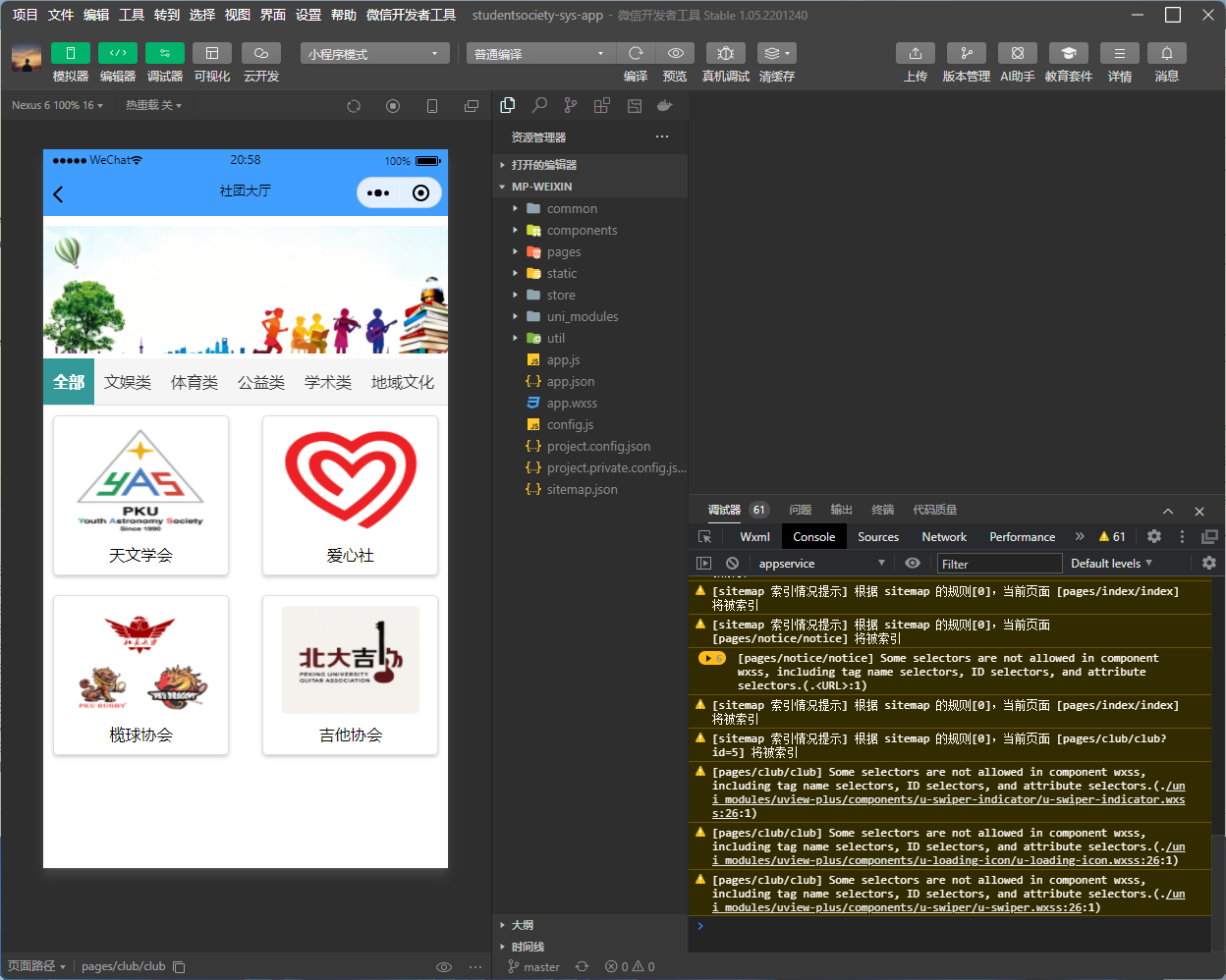
Task: Select the 全部 category tab
Action: pos(69,382)
